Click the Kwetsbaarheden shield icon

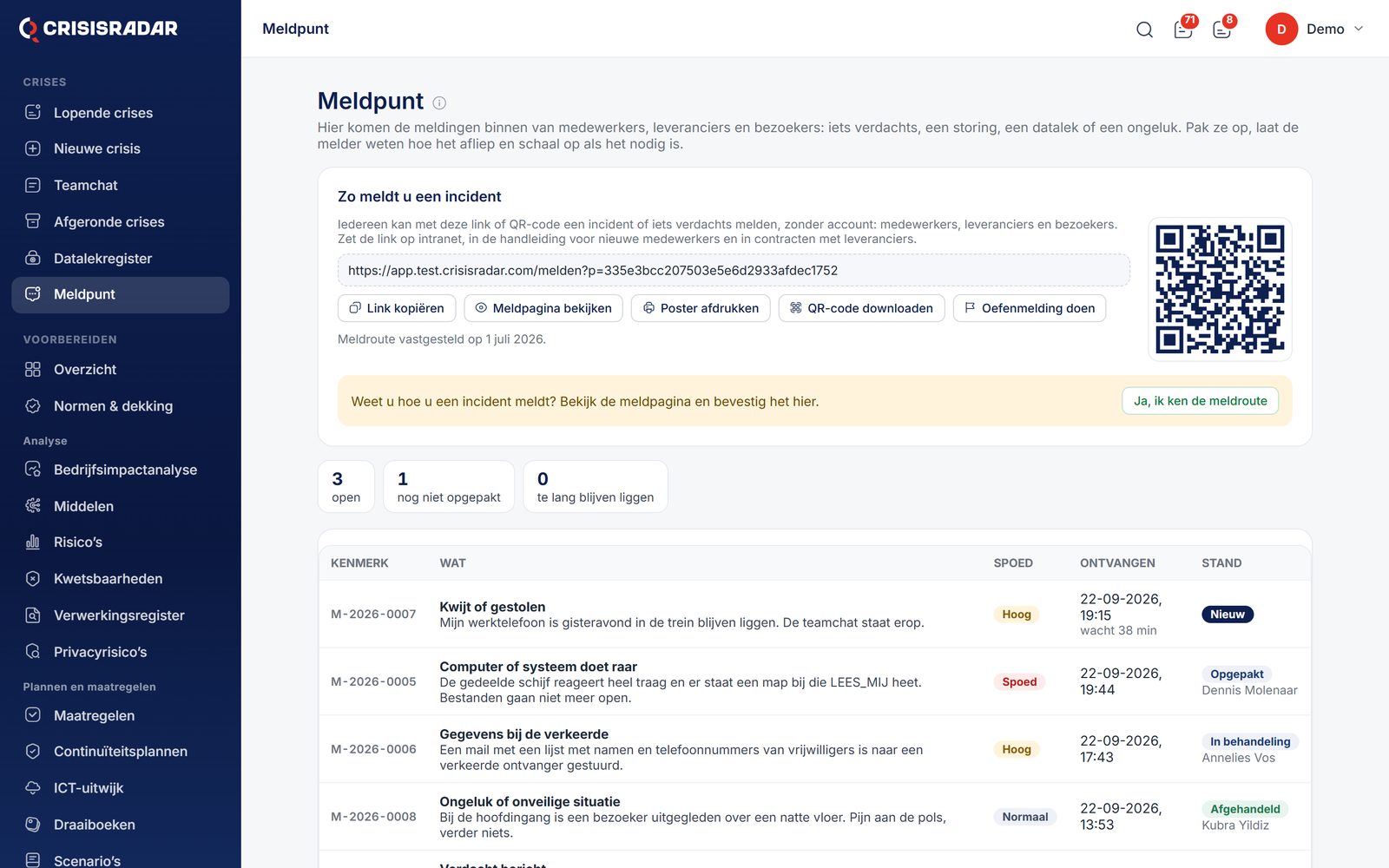[x=33, y=578]
